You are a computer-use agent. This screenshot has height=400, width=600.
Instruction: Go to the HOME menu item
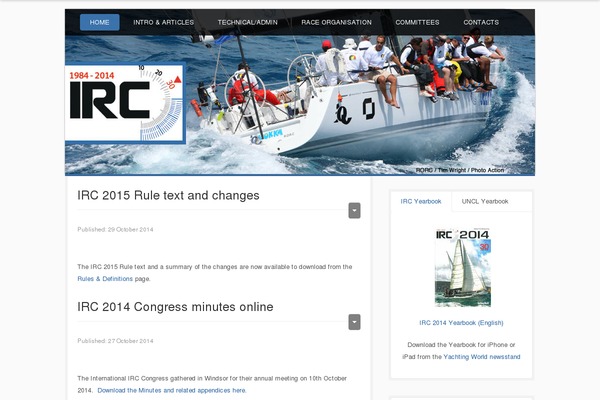[x=99, y=22]
